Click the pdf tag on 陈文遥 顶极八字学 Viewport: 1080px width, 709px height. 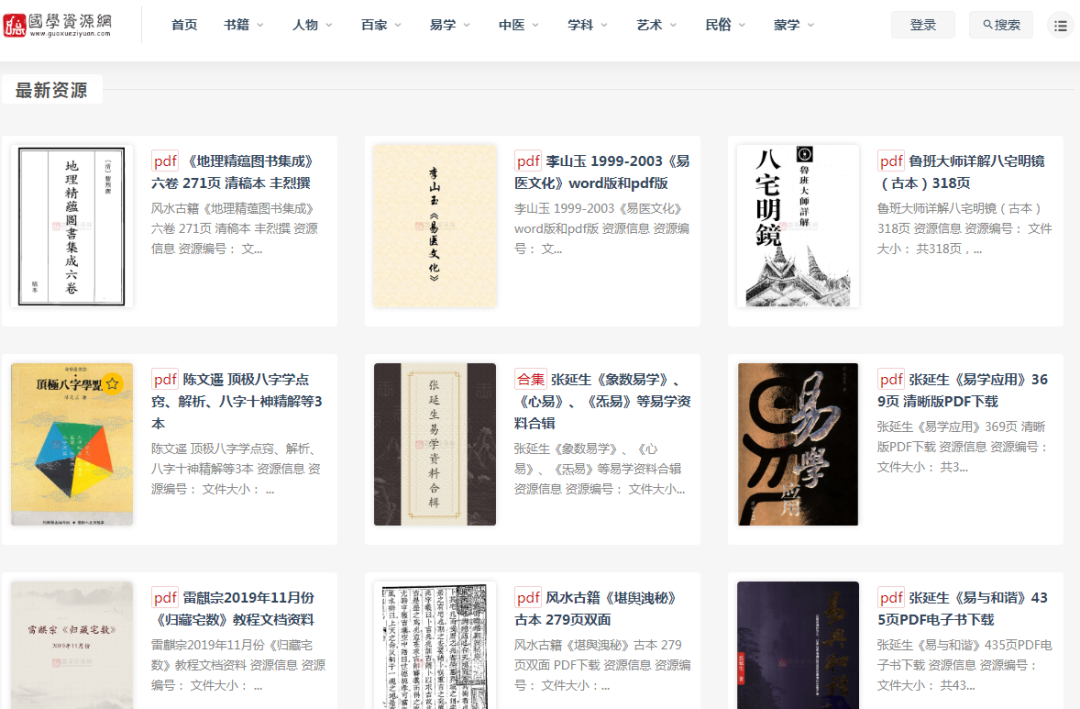(x=165, y=380)
